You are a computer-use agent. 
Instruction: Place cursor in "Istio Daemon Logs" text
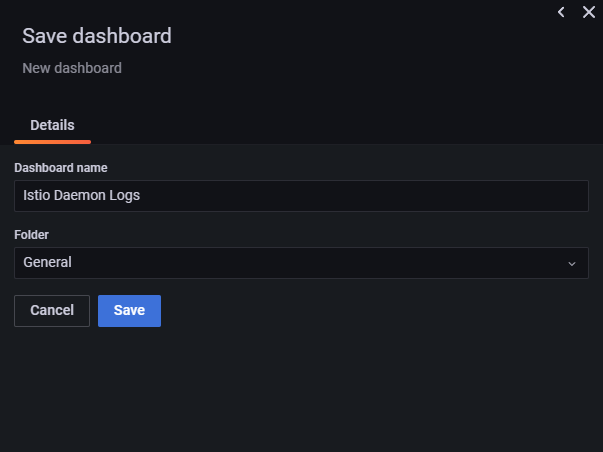point(82,196)
